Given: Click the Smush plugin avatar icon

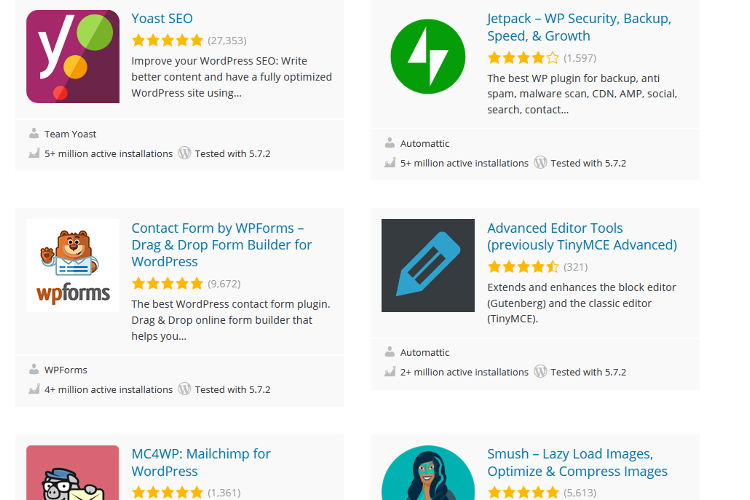Looking at the screenshot, I should [428, 473].
